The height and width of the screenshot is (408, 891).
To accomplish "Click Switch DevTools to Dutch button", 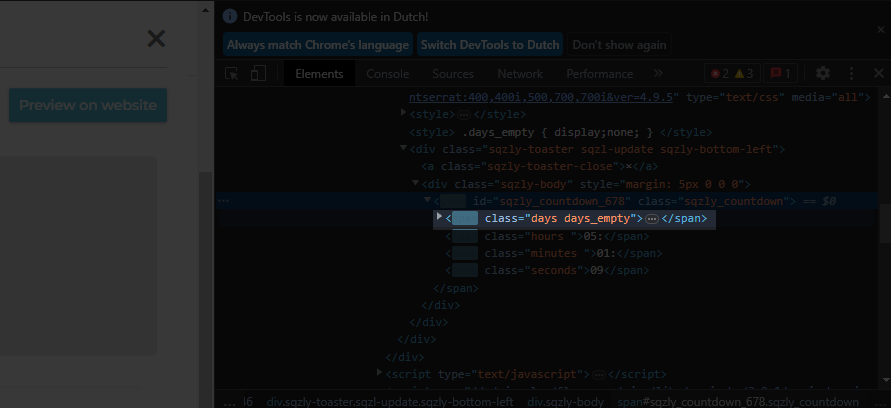I will pos(490,44).
